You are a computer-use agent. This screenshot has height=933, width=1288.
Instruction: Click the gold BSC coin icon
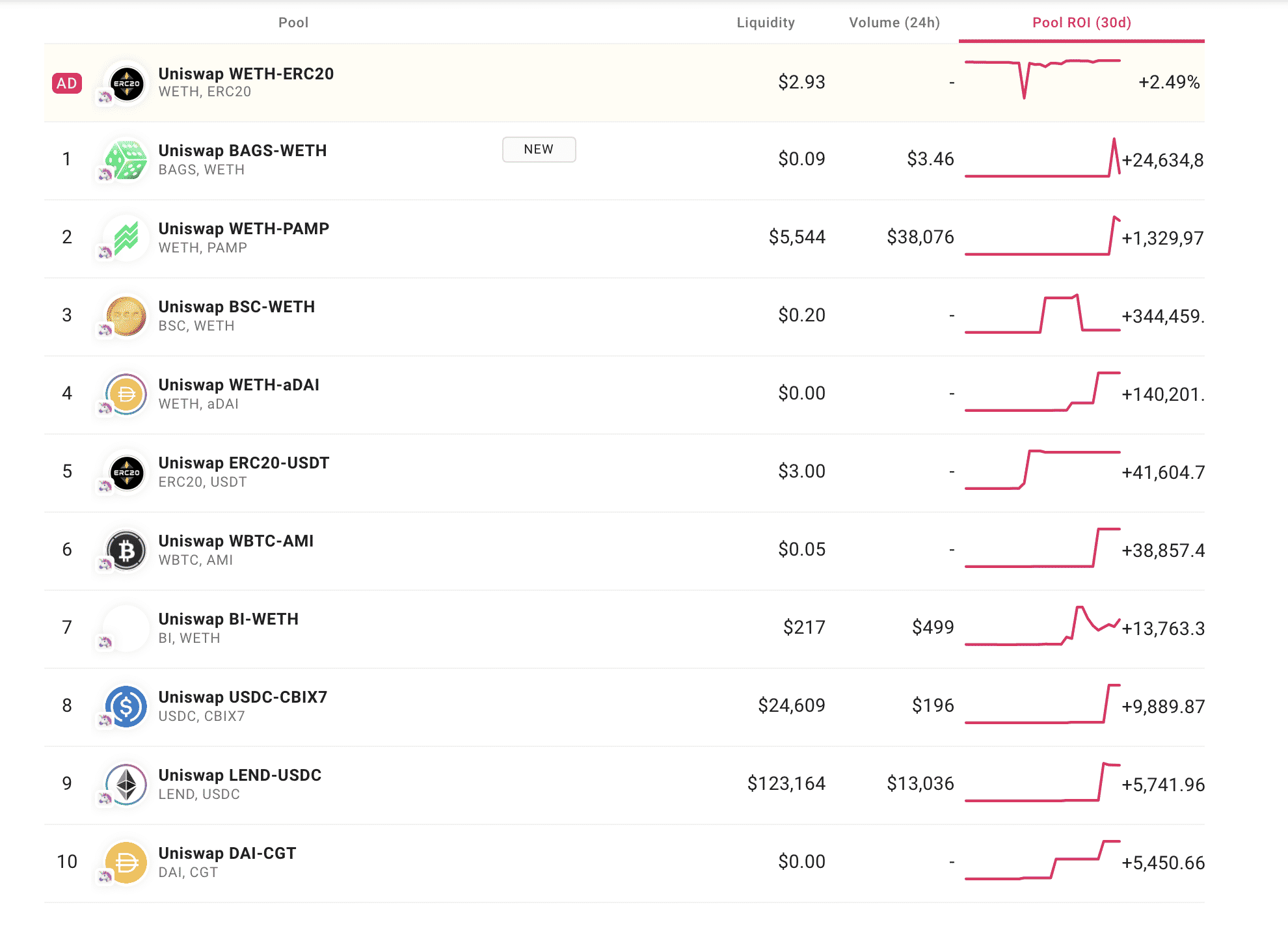coord(126,316)
